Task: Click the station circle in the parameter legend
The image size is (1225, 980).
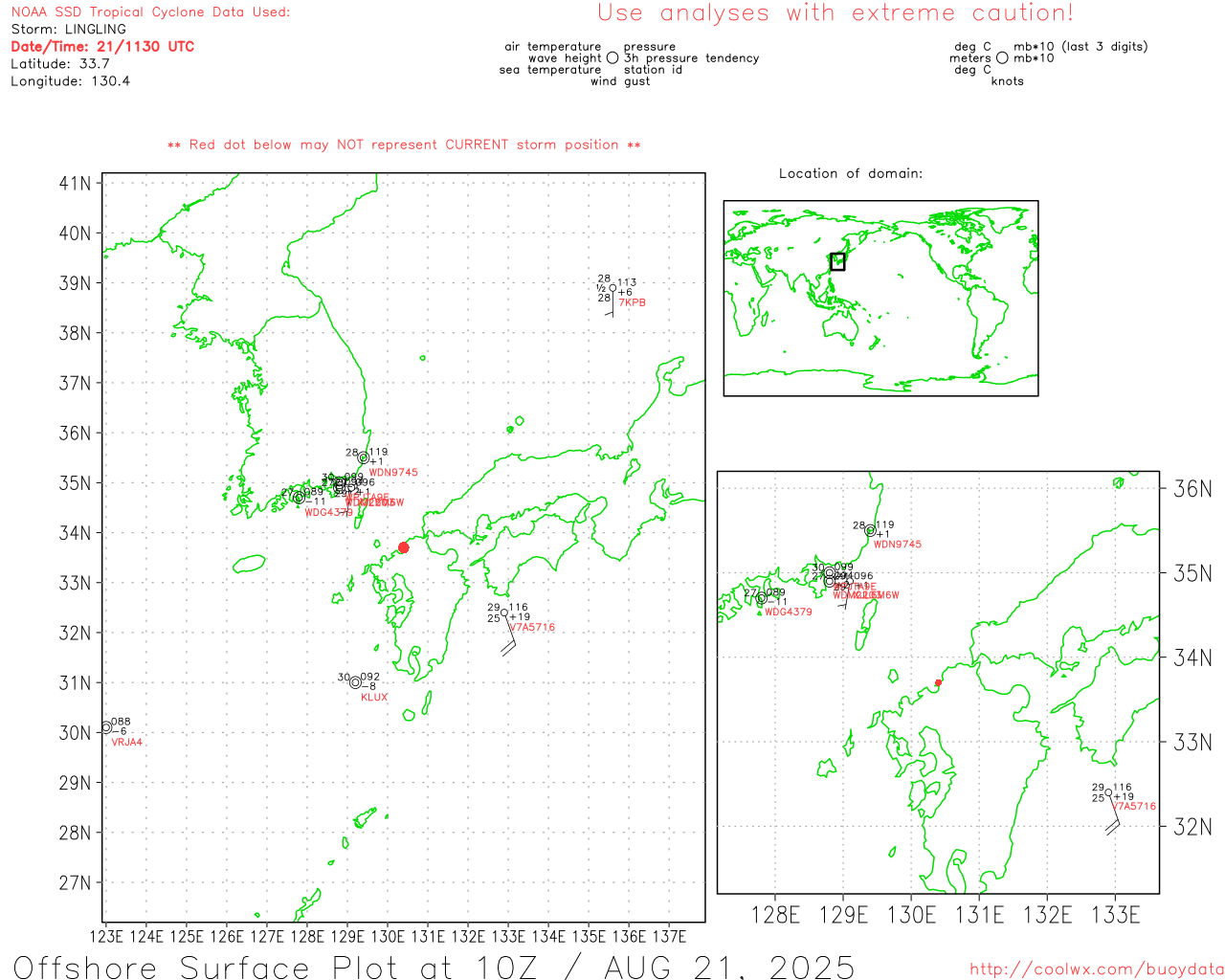Action: [612, 57]
